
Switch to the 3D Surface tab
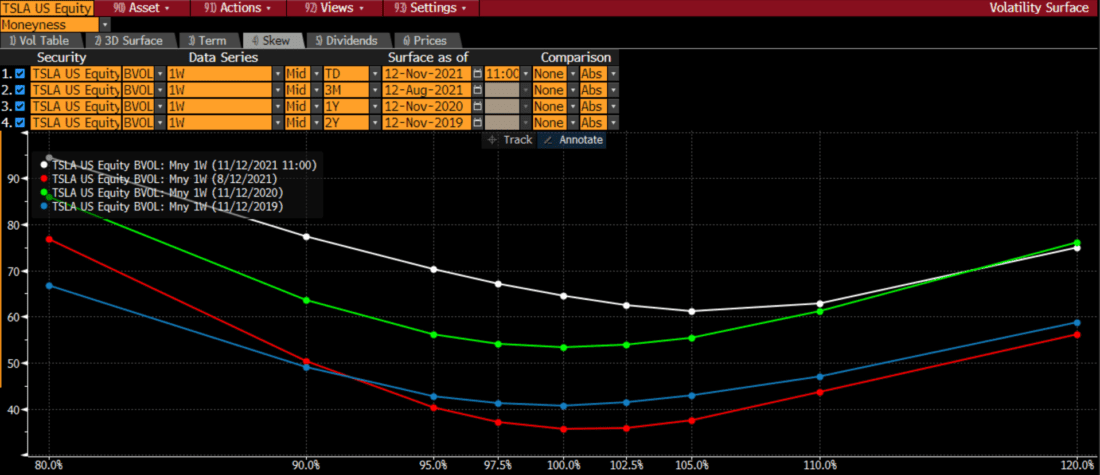[x=128, y=41]
